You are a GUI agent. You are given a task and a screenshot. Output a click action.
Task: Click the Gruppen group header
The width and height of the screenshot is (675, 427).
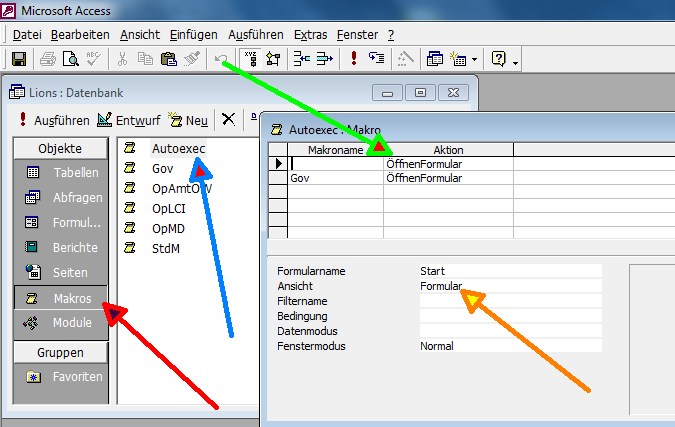(x=60, y=353)
